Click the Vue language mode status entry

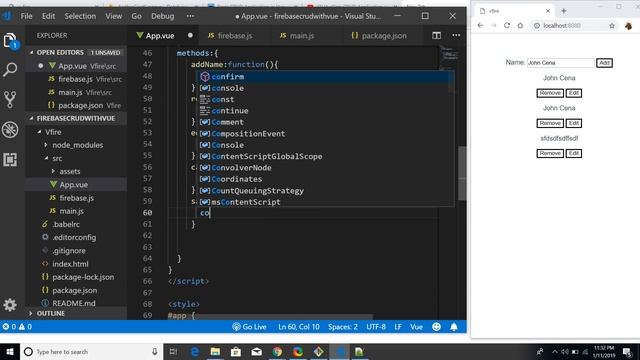416,327
